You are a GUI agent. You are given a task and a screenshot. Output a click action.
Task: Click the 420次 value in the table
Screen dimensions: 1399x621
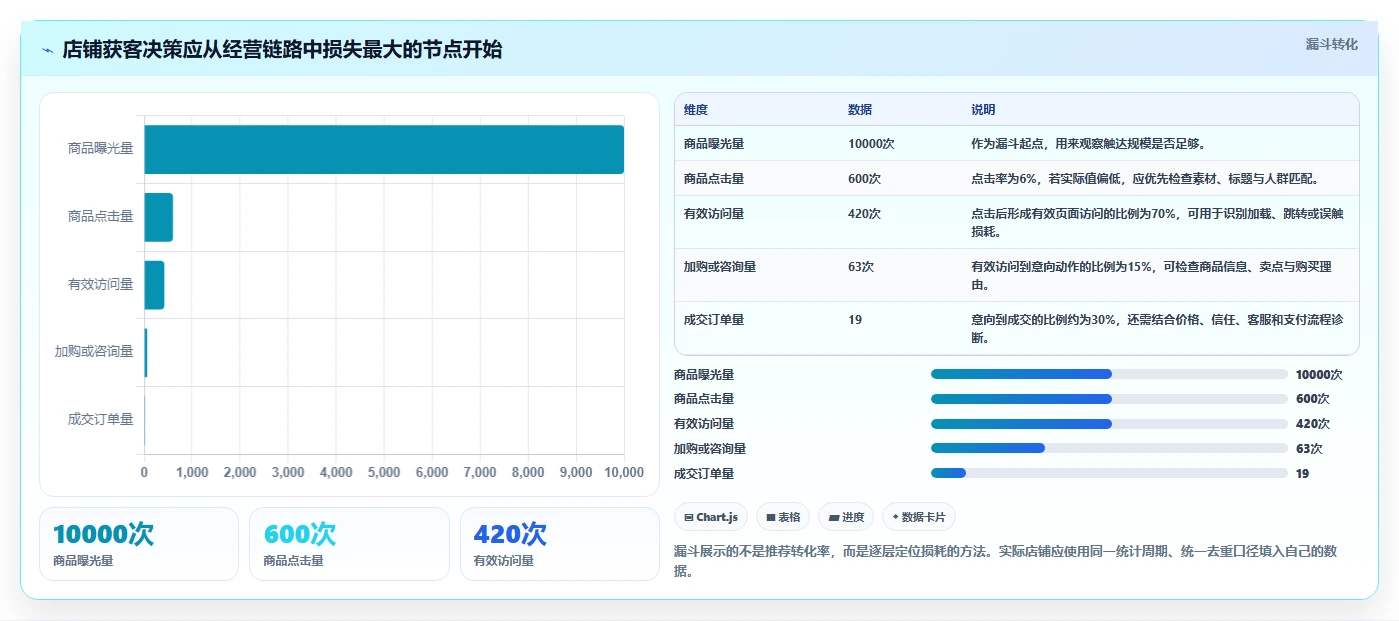(x=865, y=214)
